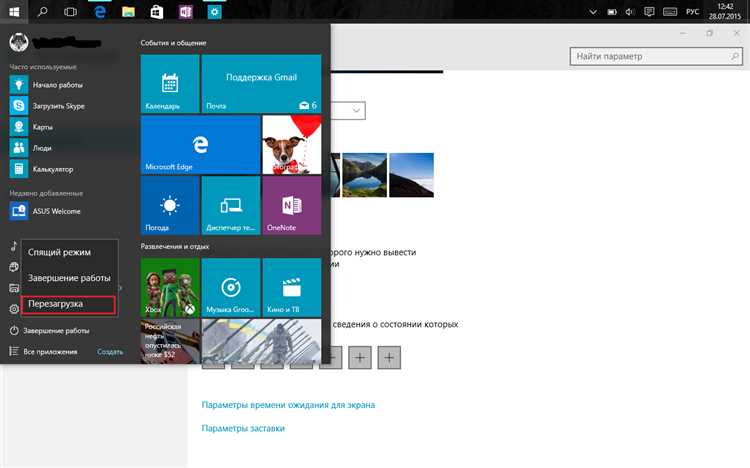Screen dimensions: 750x468
Task: Open Люди app entry
Action: (65, 148)
